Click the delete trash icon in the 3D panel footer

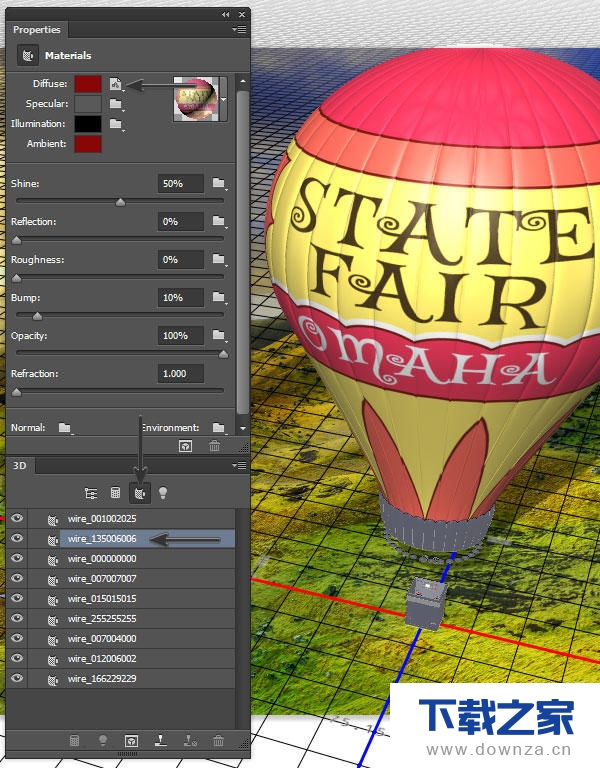point(218,741)
